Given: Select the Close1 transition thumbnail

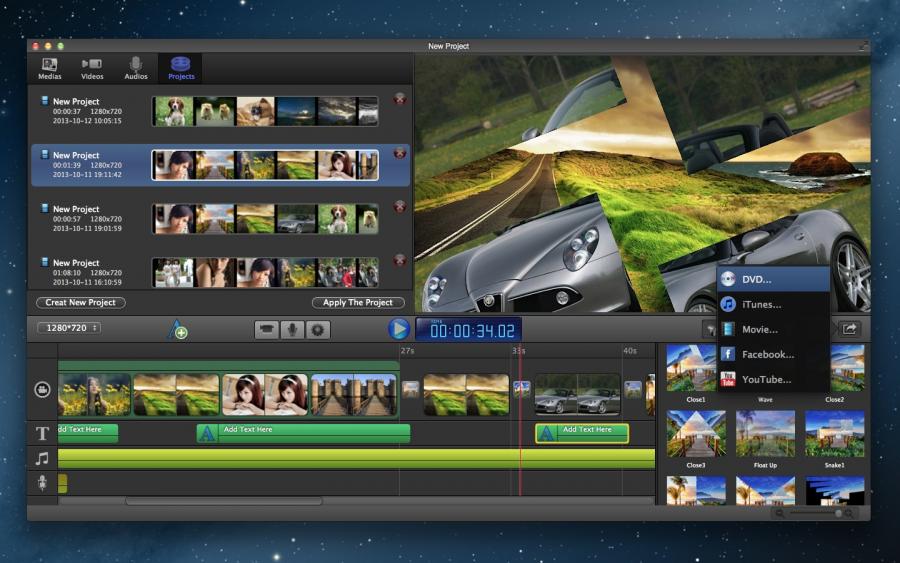Looking at the screenshot, I should tap(692, 368).
